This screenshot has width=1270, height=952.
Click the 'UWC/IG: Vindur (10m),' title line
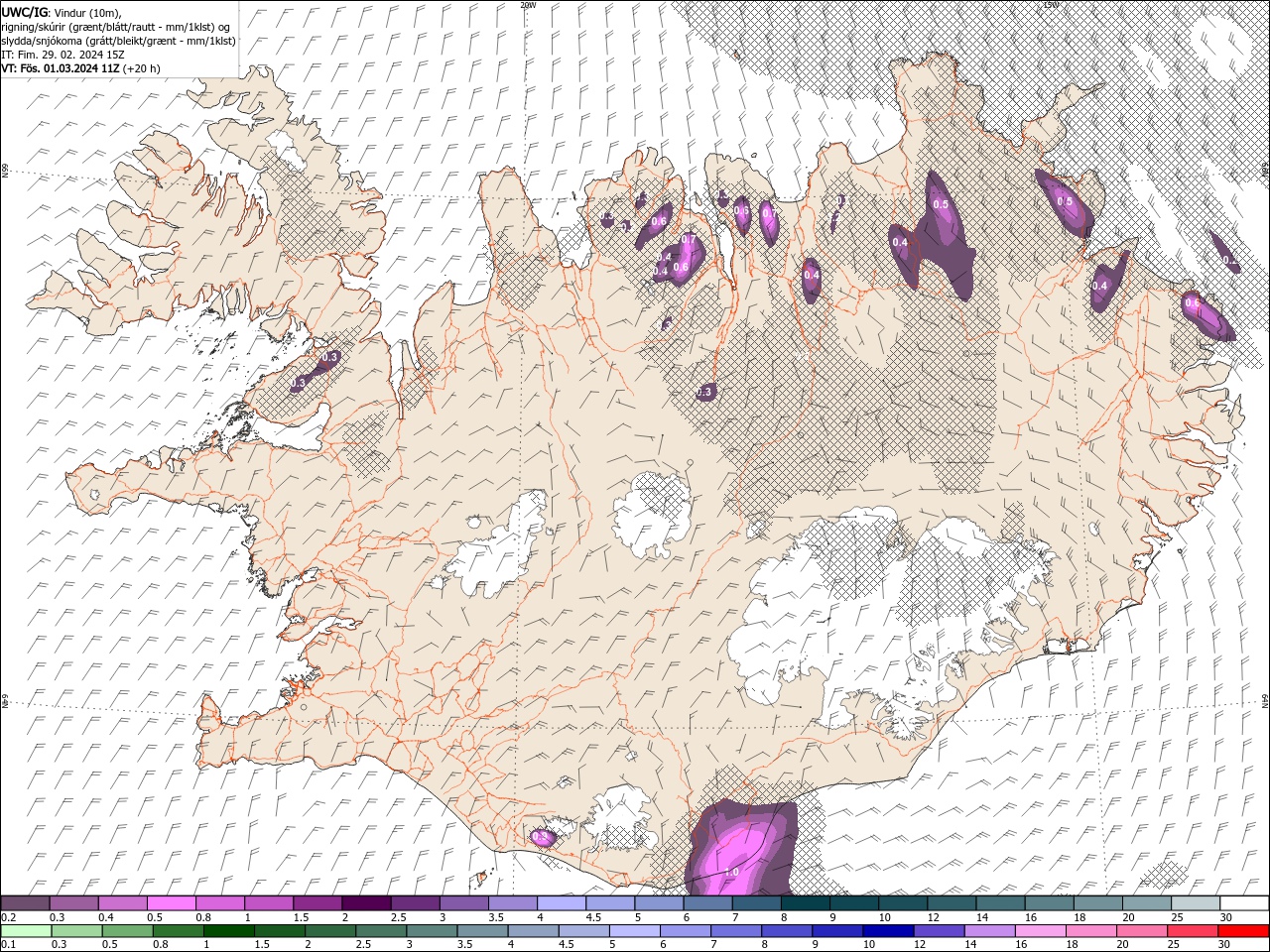pyautogui.click(x=62, y=12)
